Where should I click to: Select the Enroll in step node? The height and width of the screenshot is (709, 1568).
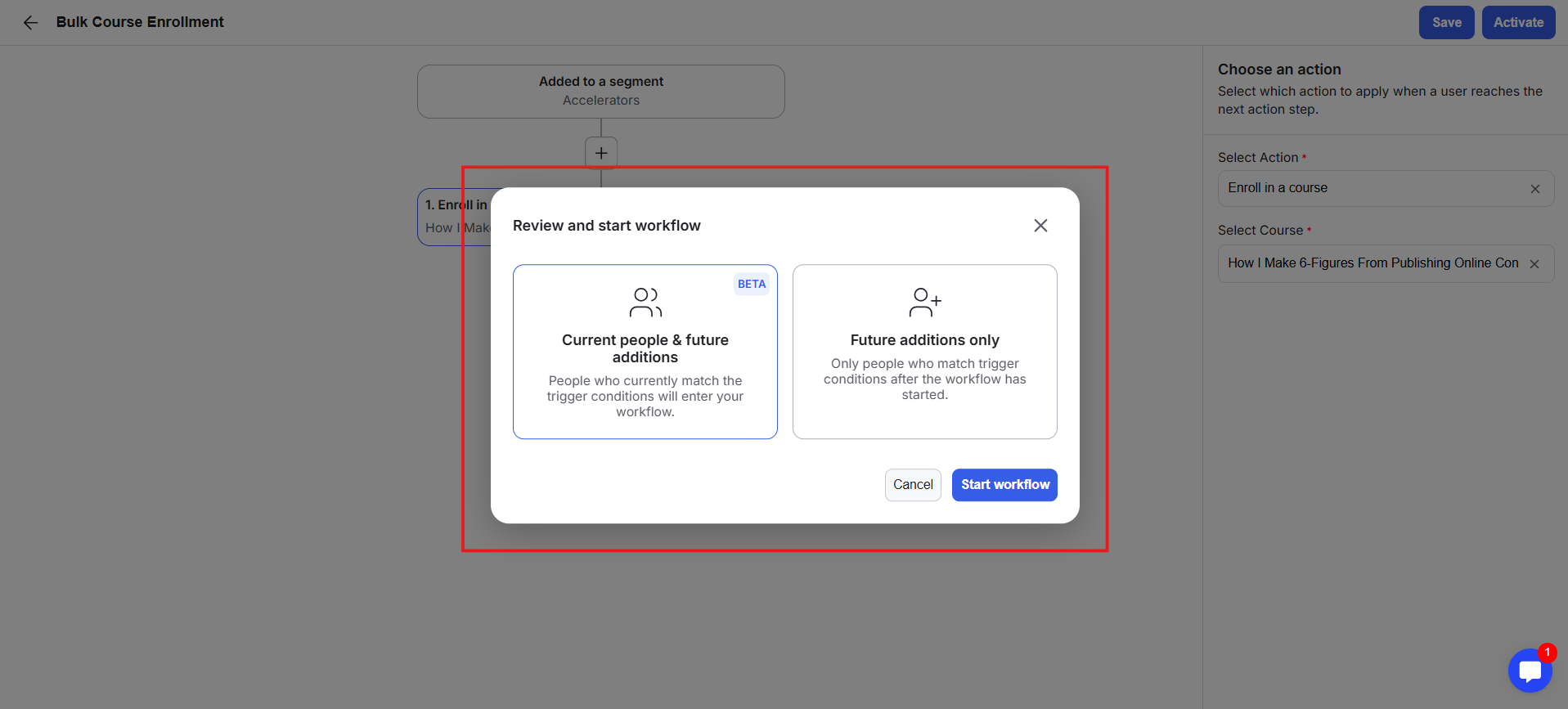pyautogui.click(x=455, y=217)
